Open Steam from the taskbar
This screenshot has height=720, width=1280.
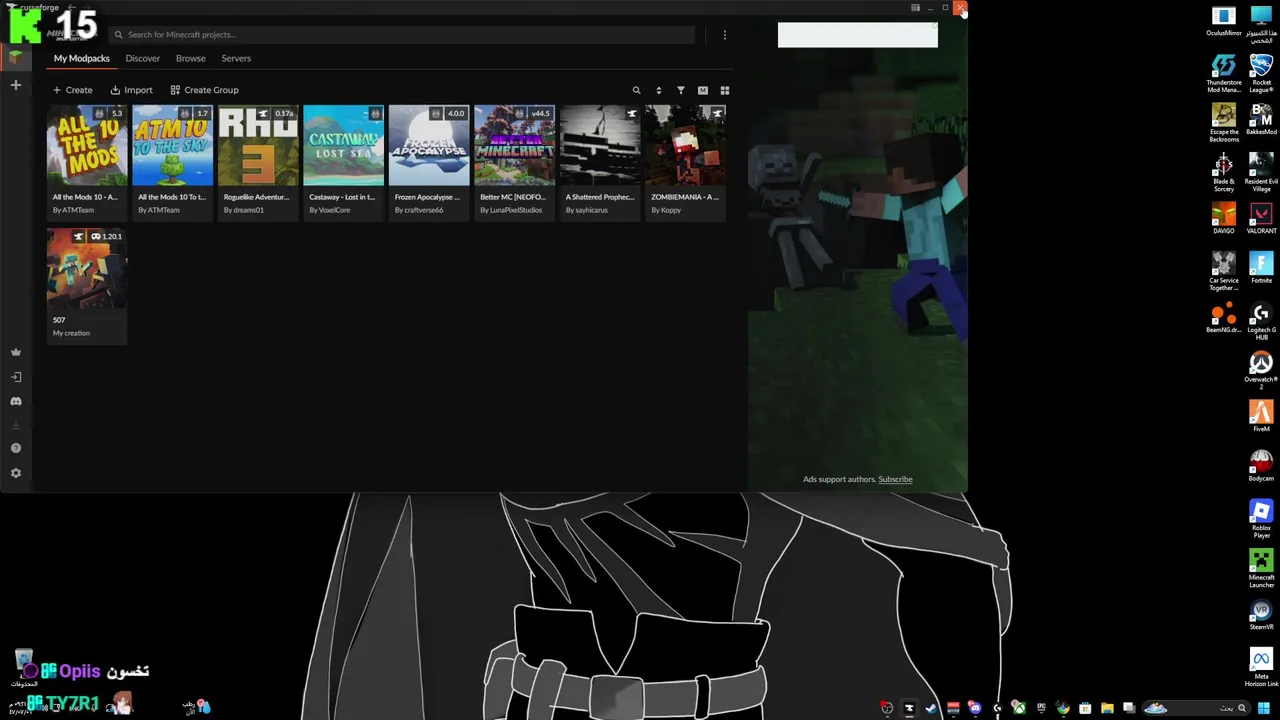(931, 708)
